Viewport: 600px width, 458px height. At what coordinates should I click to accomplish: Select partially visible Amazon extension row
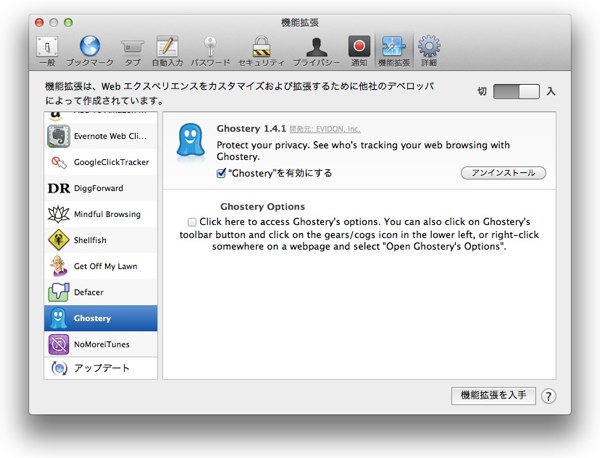[x=101, y=117]
